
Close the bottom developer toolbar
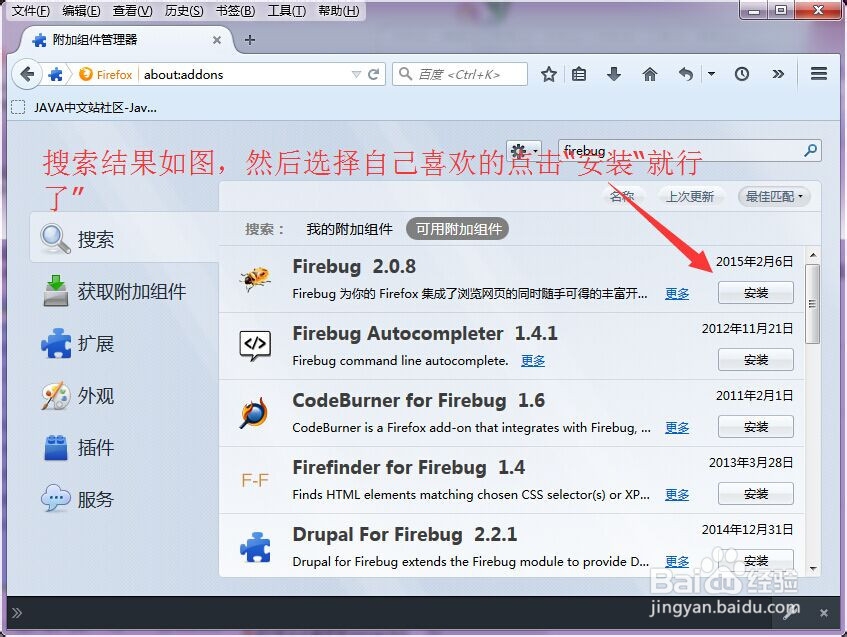pyautogui.click(x=824, y=613)
